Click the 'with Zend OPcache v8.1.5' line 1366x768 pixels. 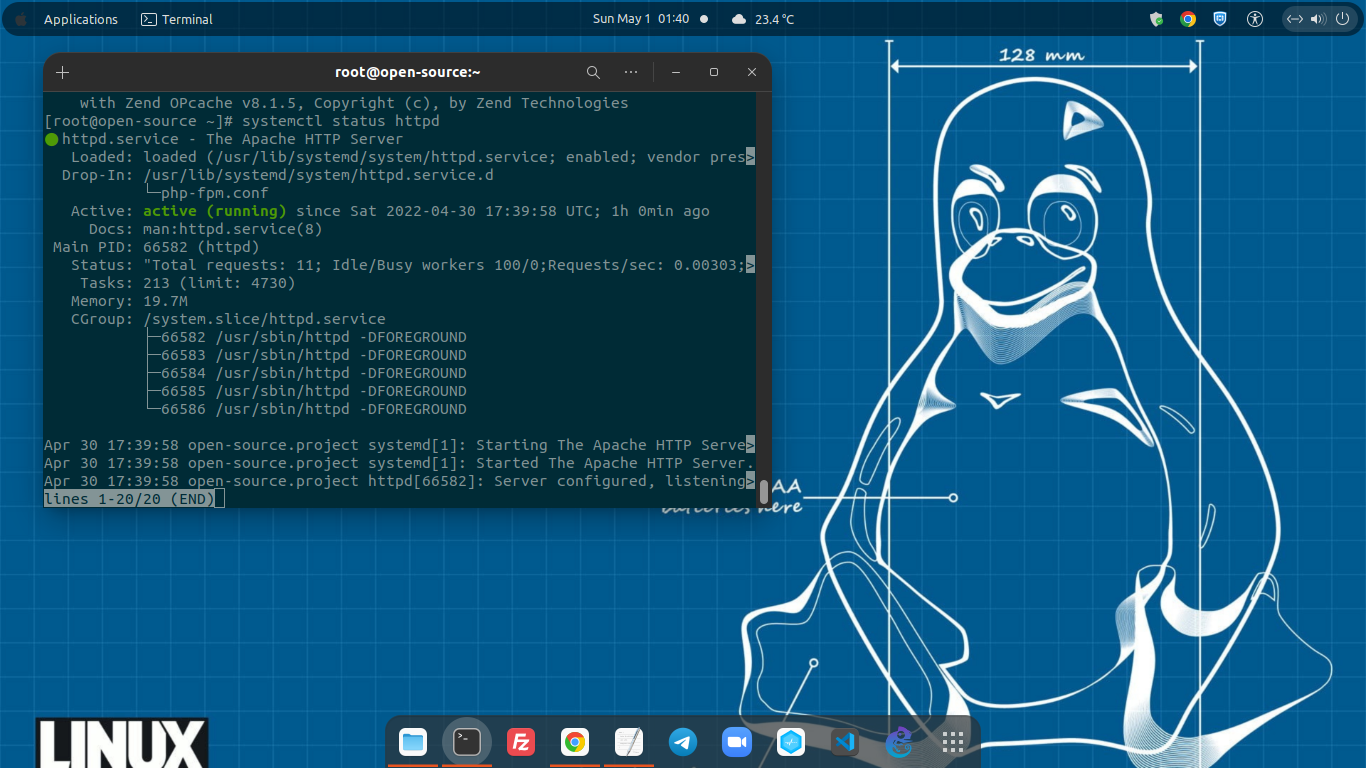click(354, 103)
